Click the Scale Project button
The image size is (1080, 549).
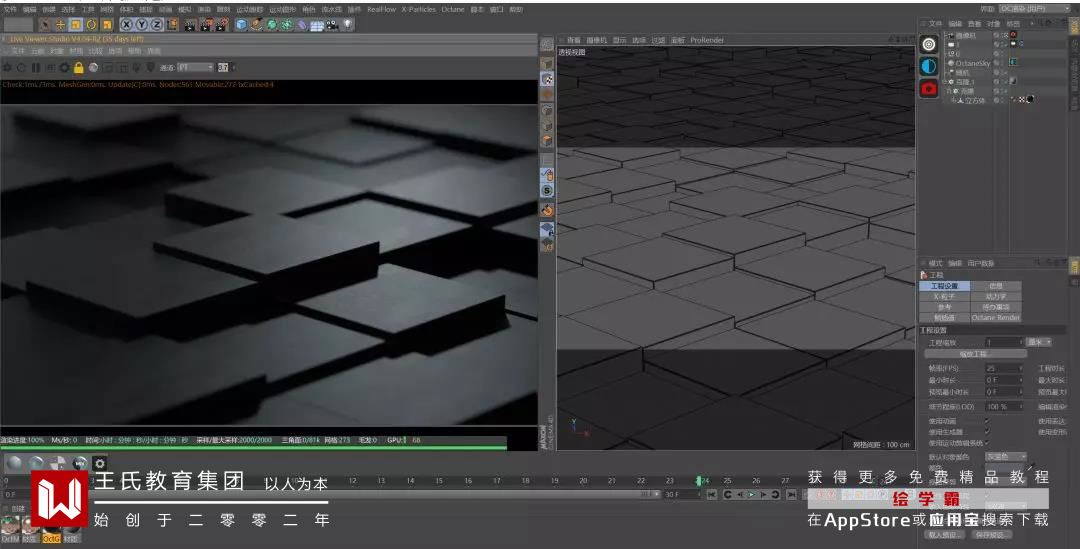click(975, 354)
